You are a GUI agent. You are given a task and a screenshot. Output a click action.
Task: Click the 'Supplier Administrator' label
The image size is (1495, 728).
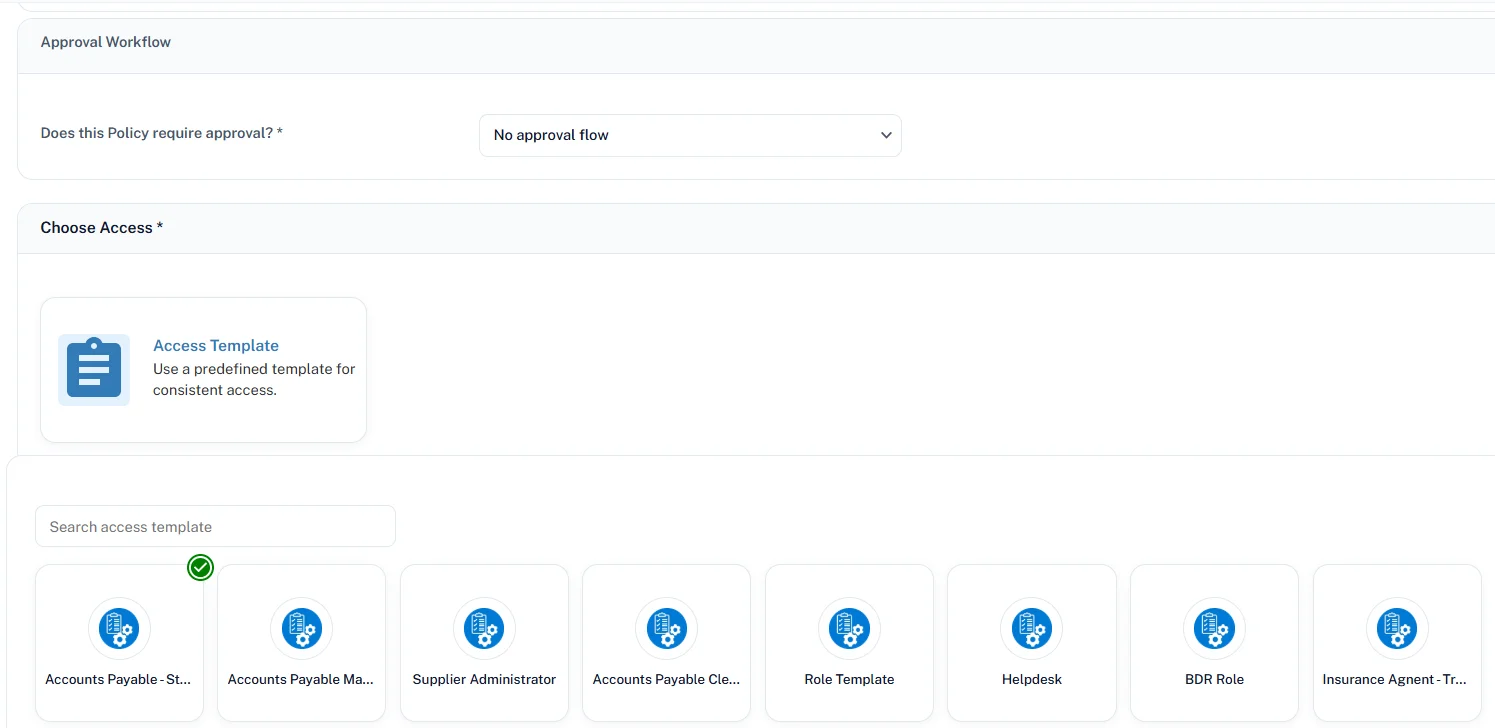(x=484, y=679)
